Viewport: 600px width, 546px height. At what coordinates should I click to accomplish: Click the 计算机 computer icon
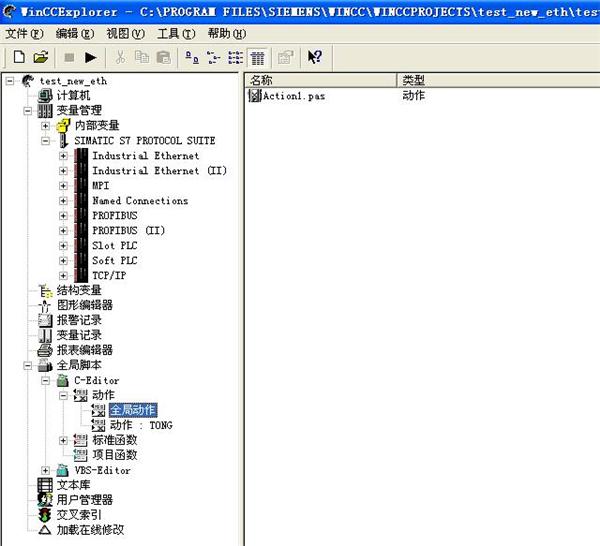pyautogui.click(x=45, y=95)
